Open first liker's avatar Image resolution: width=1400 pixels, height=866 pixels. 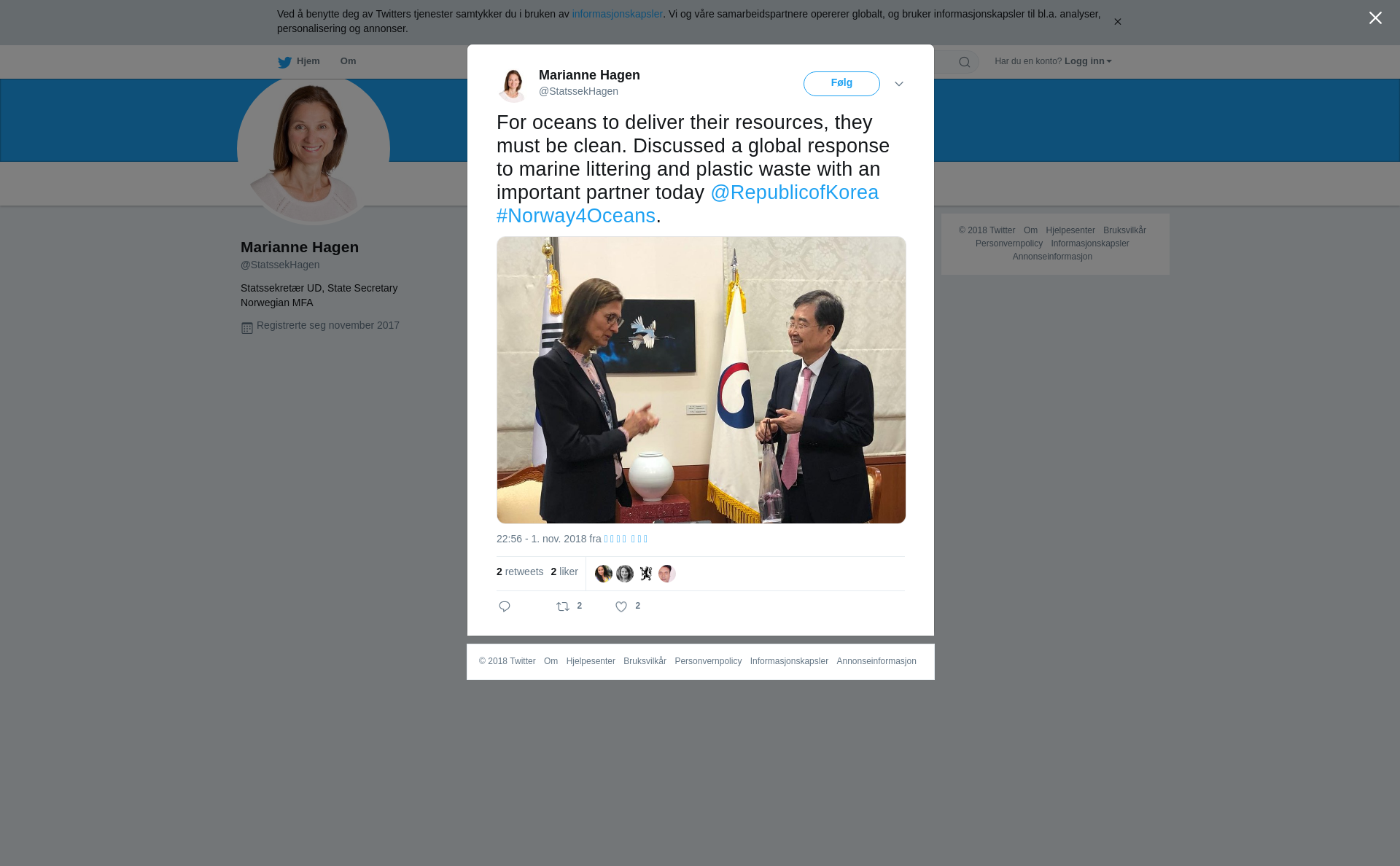(x=604, y=574)
